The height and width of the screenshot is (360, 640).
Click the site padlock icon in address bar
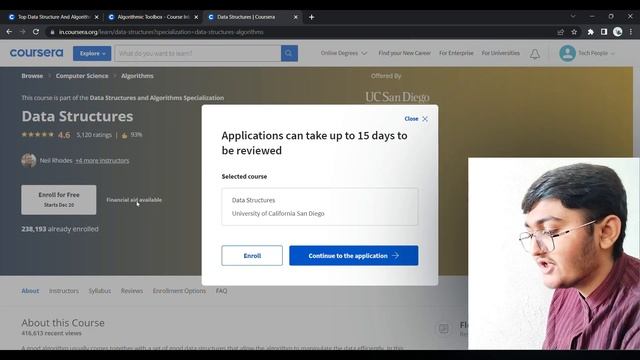click(x=52, y=32)
